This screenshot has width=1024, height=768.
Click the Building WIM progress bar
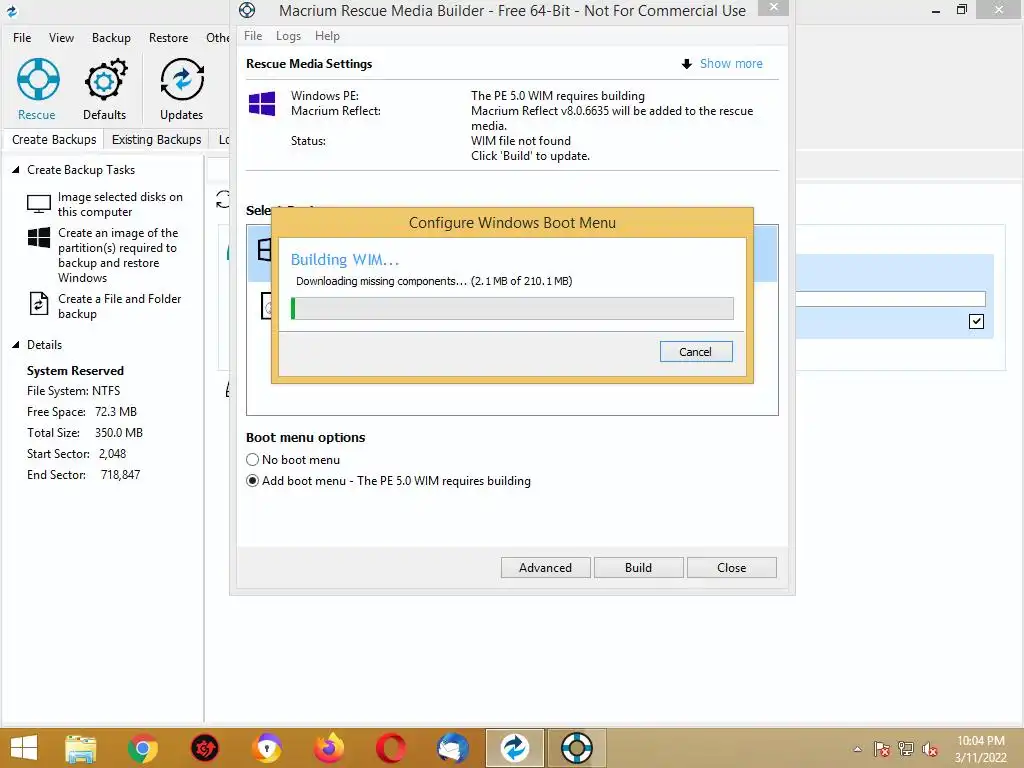pyautogui.click(x=512, y=308)
